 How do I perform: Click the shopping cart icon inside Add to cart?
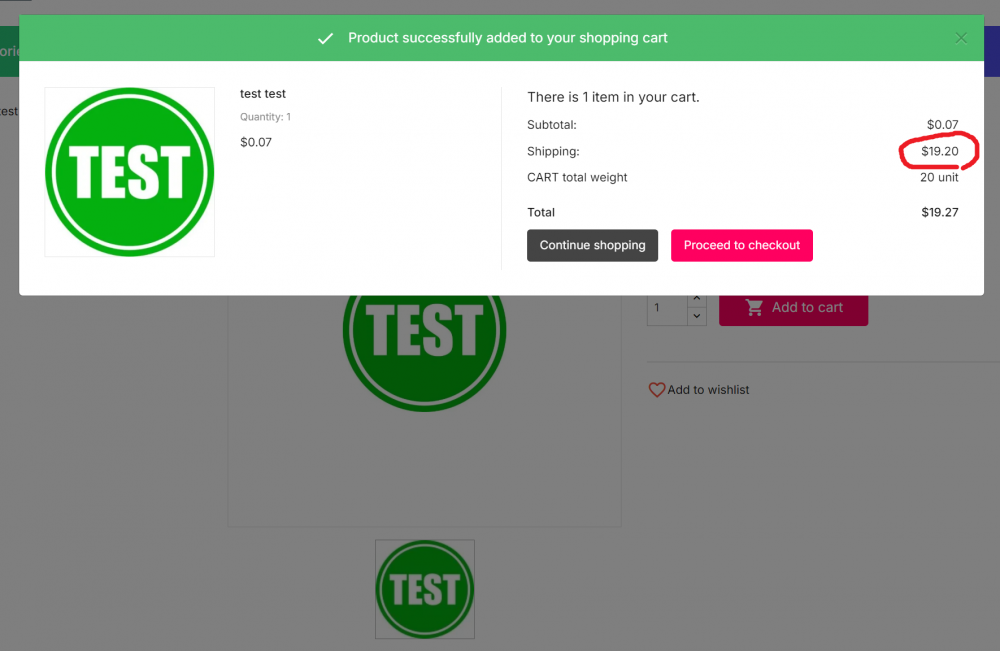[755, 308]
